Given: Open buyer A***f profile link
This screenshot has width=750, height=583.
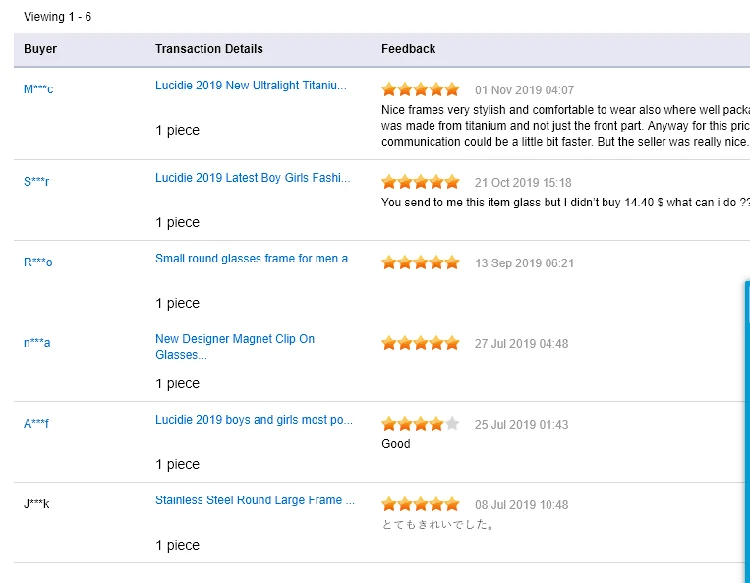Looking at the screenshot, I should (x=36, y=423).
